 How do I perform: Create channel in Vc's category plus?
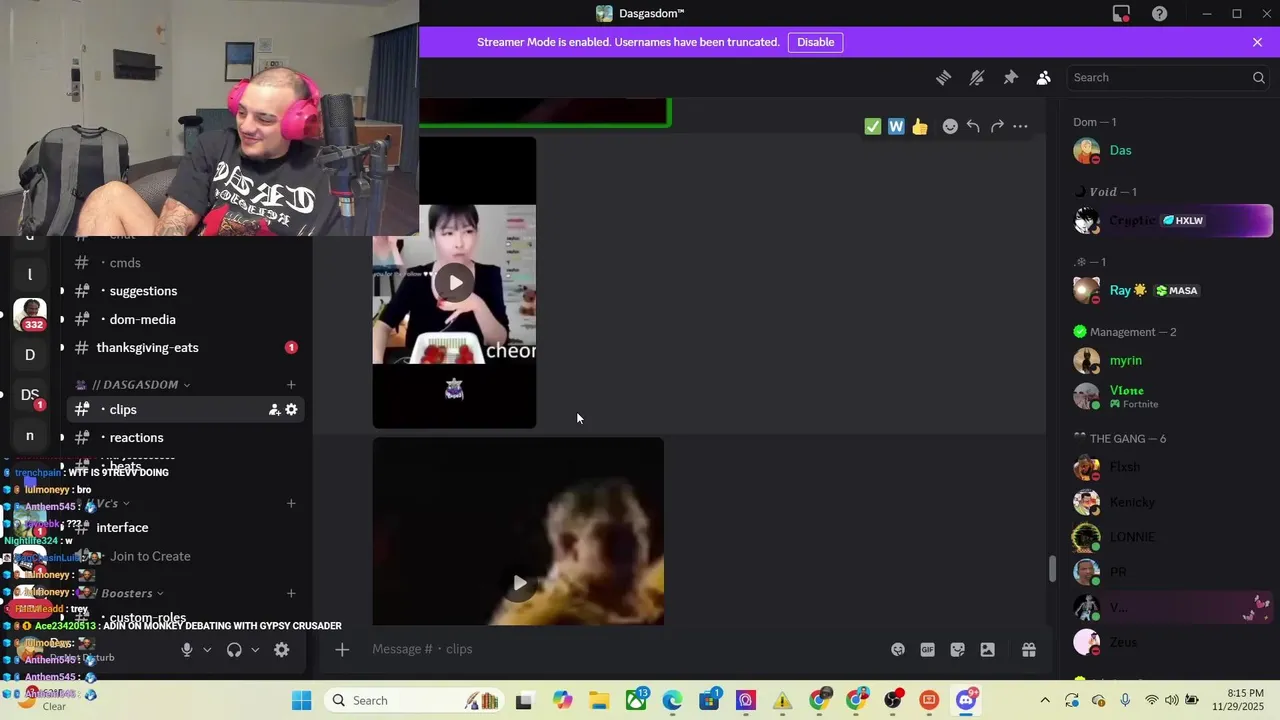pyautogui.click(x=291, y=503)
